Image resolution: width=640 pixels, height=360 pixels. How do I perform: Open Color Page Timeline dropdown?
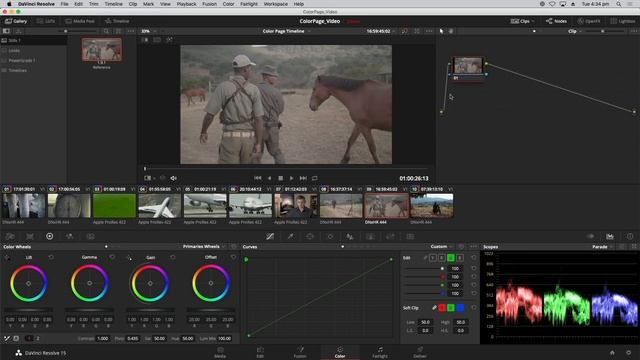click(286, 31)
